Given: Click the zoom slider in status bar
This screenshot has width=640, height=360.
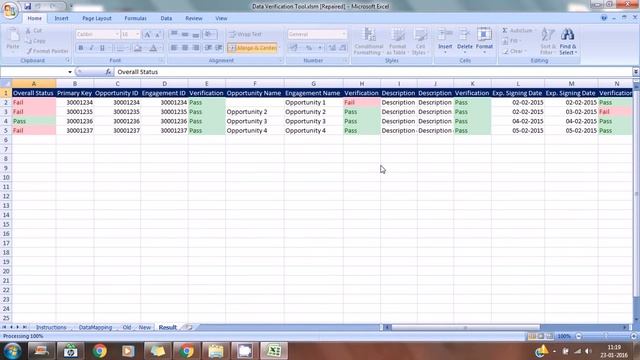Looking at the screenshot, I should tap(606, 336).
